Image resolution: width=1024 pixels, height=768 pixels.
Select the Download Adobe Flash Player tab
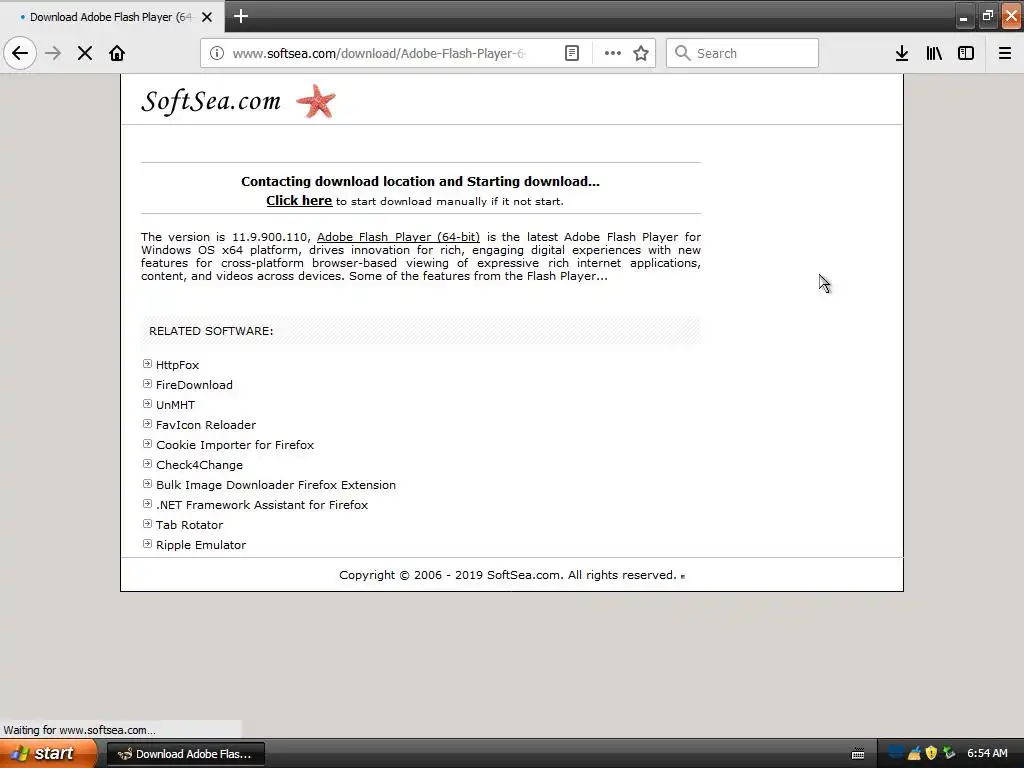[111, 17]
